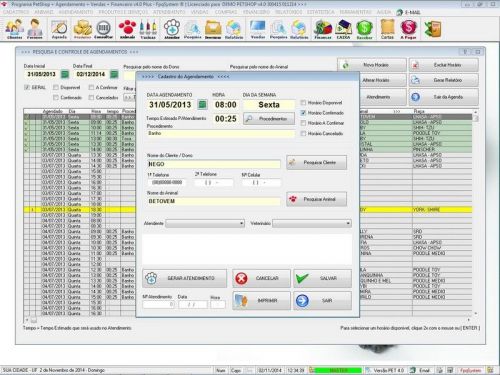Image resolution: width=500 pixels, height=375 pixels.
Task: Expand the Atendente dropdown
Action: pyautogui.click(x=242, y=223)
